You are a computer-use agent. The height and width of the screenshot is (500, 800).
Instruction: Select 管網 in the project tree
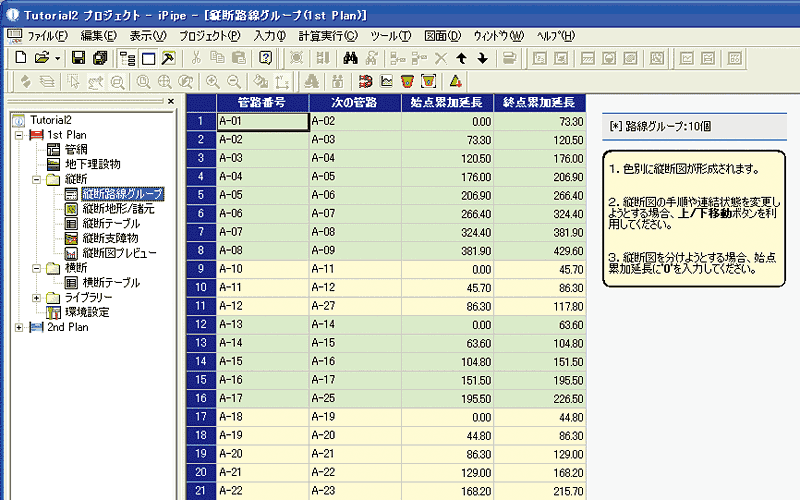tap(76, 149)
